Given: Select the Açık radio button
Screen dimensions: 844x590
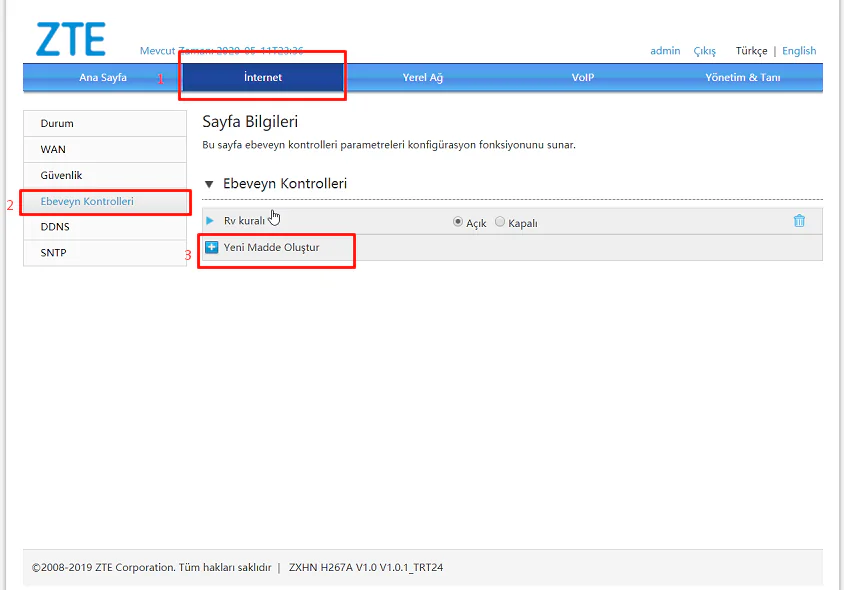Looking at the screenshot, I should pyautogui.click(x=456, y=222).
